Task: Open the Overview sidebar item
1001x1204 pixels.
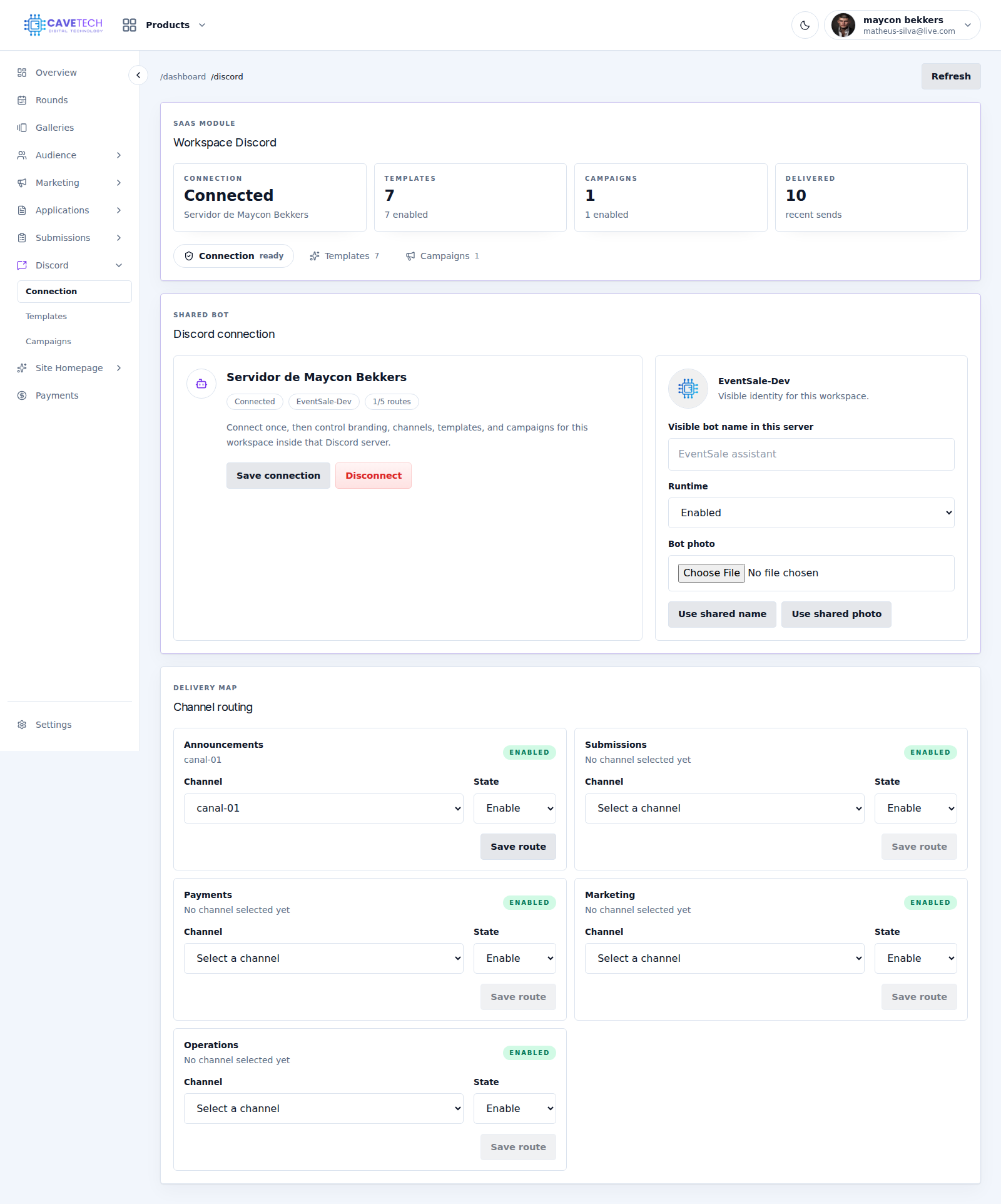Action: [x=69, y=73]
